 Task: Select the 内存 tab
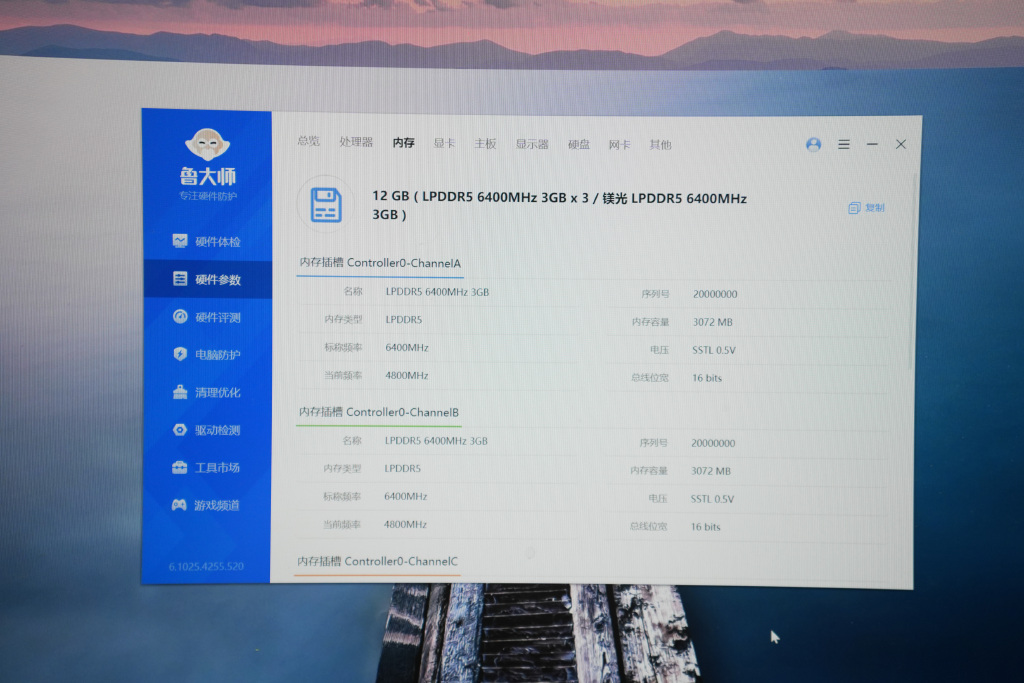(404, 142)
